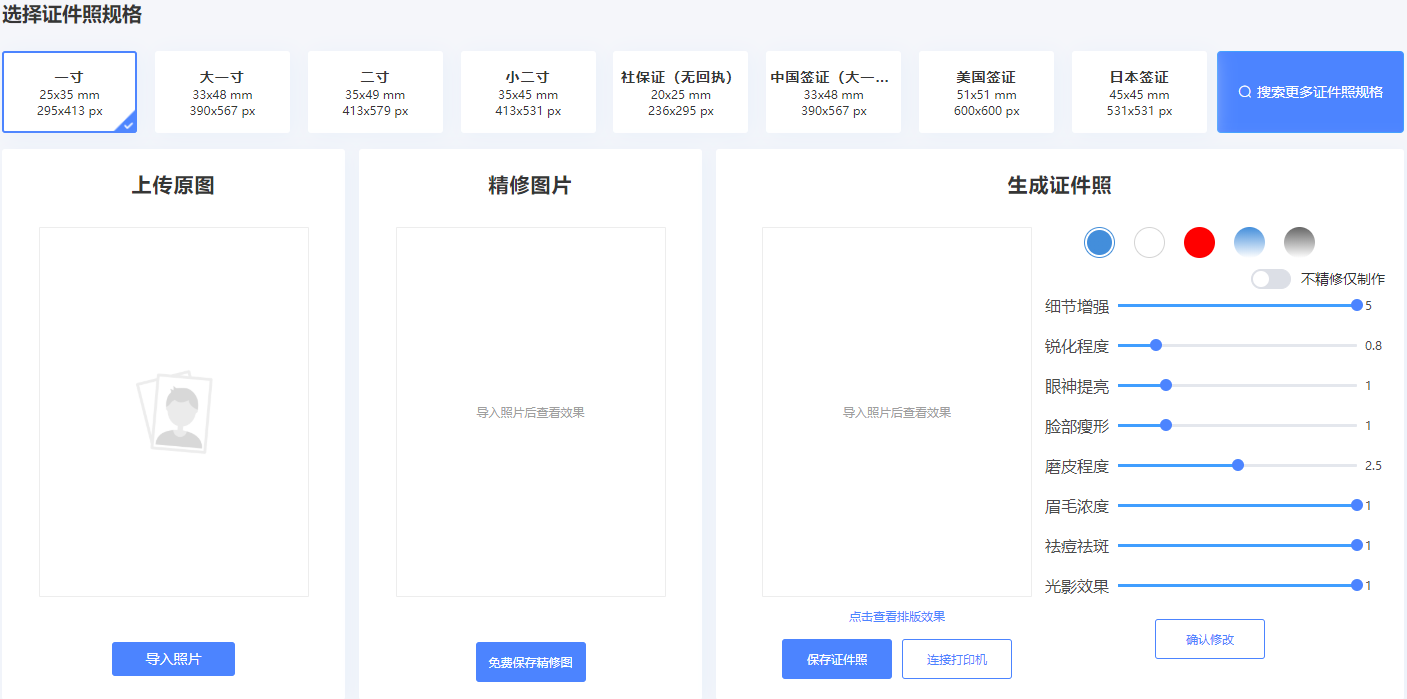Select the 日本签证 photo size

(1139, 91)
